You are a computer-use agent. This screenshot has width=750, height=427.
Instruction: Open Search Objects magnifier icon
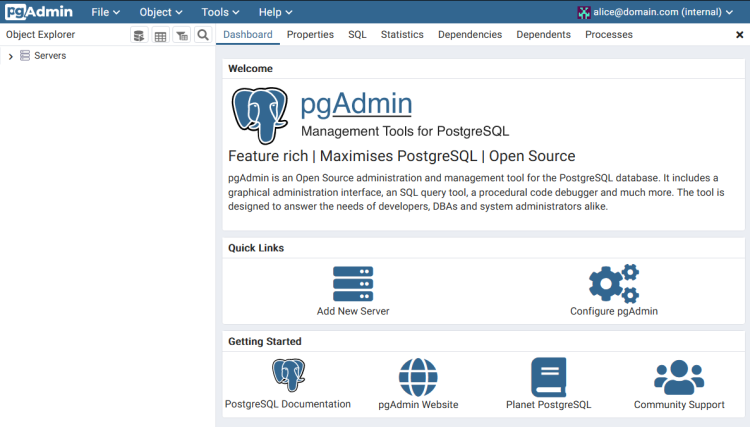click(203, 35)
